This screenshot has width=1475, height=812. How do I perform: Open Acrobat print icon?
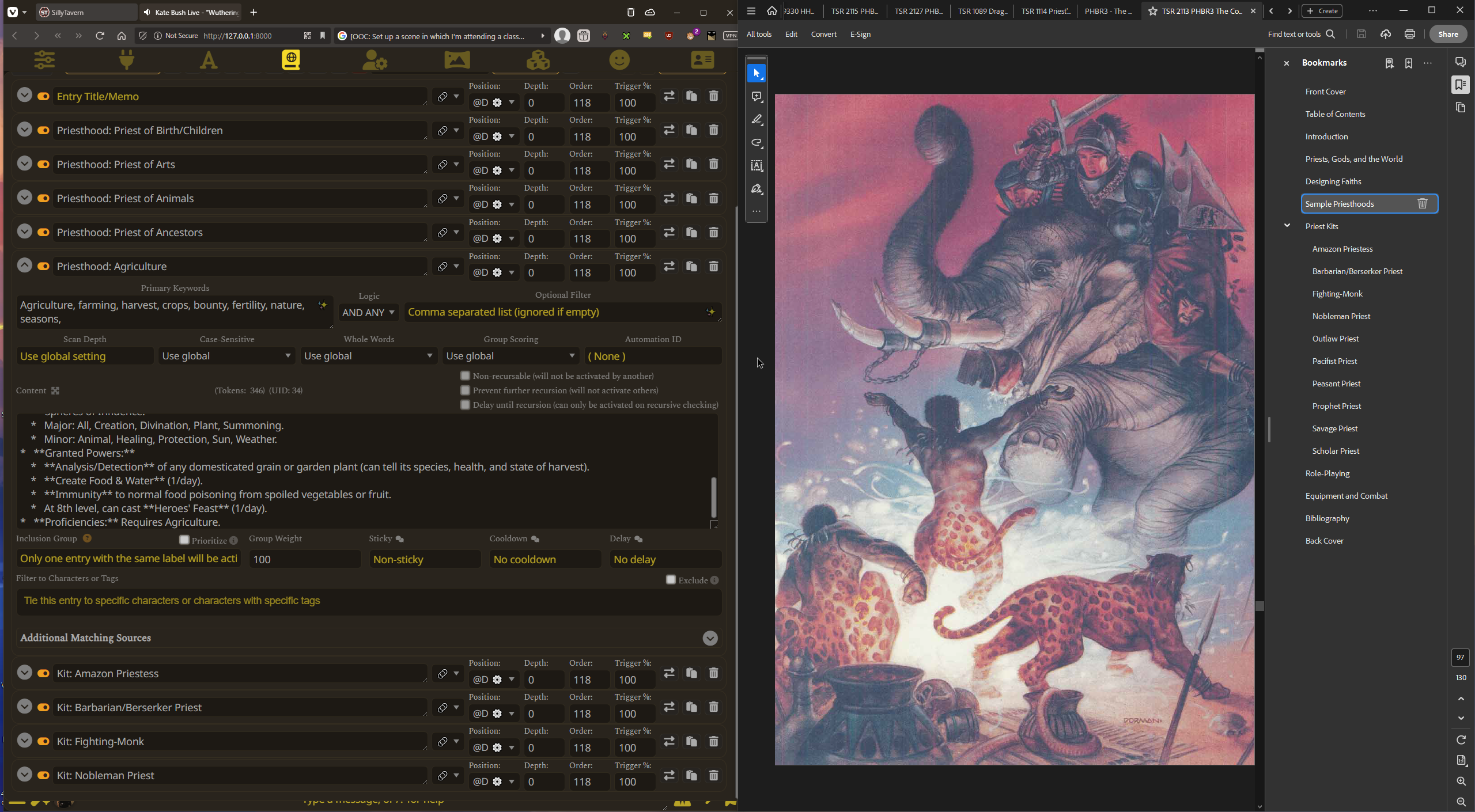click(x=1409, y=34)
